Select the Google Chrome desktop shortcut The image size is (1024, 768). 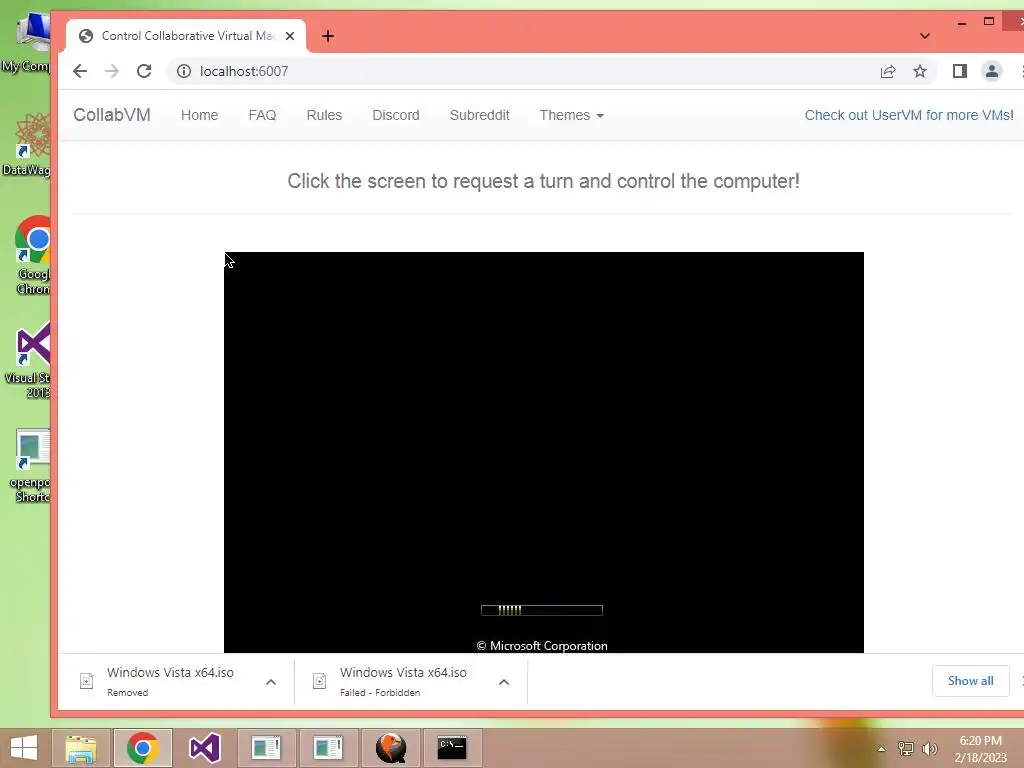[x=31, y=256]
